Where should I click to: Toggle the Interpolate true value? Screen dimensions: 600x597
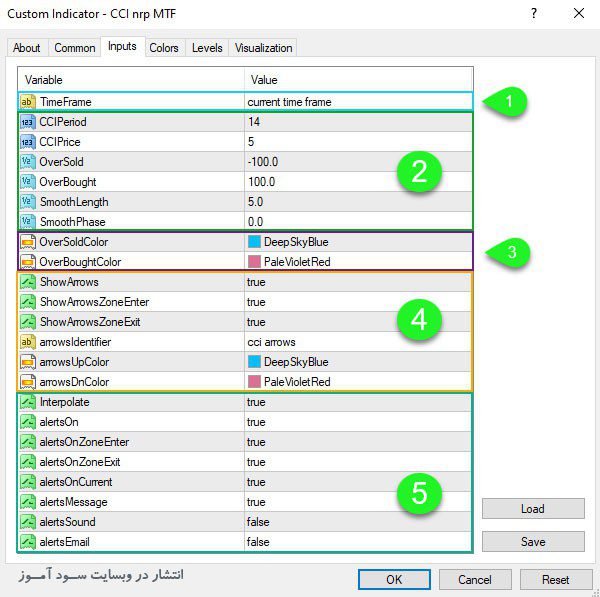tap(358, 402)
